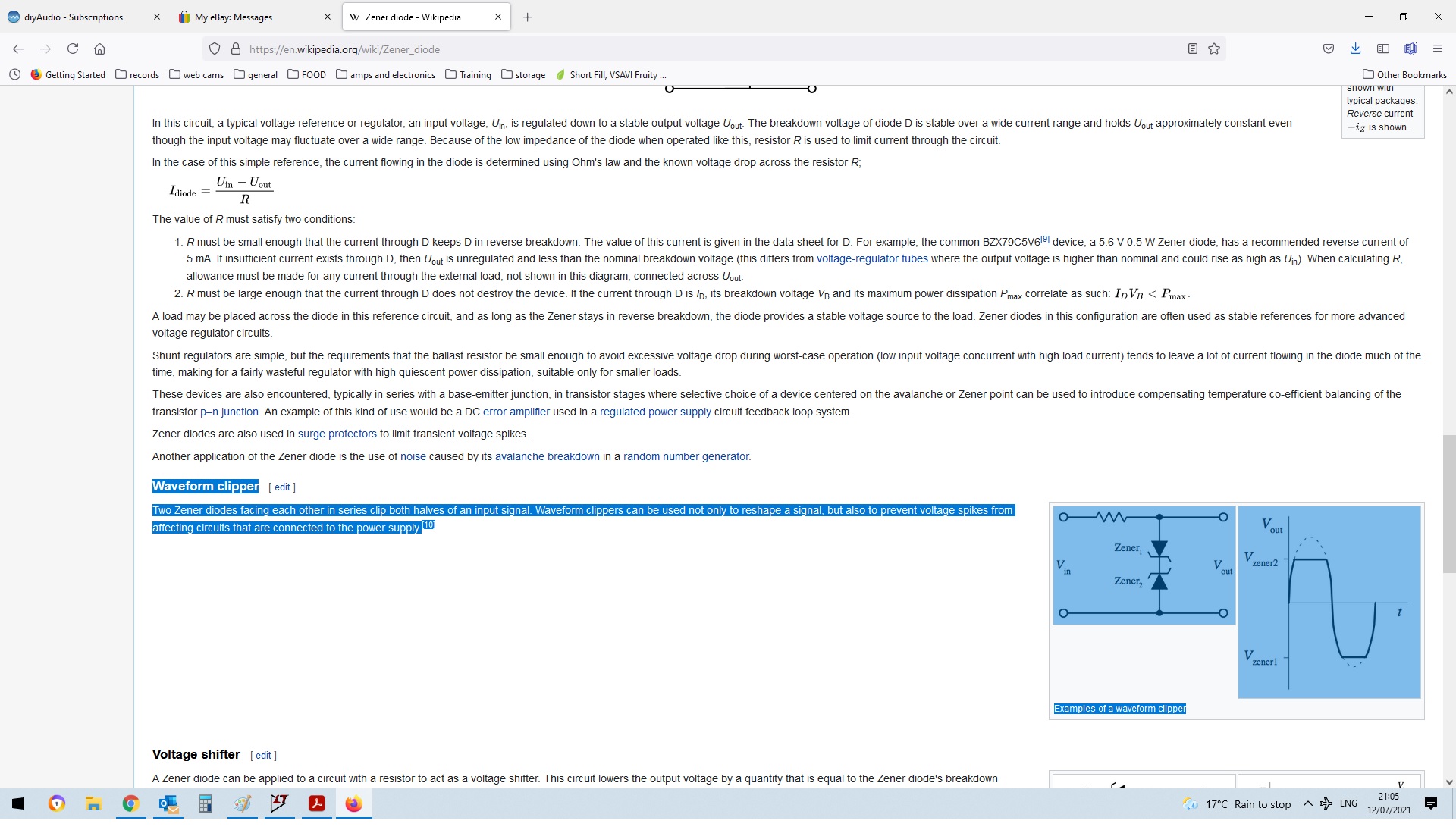Image resolution: width=1456 pixels, height=830 pixels.
Task: Edit the Waveform clipper section
Action: (282, 487)
